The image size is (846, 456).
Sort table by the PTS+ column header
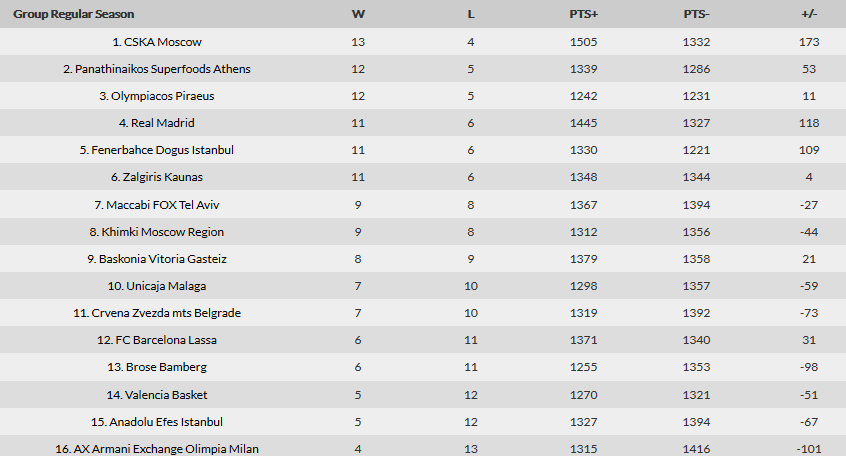pyautogui.click(x=584, y=14)
